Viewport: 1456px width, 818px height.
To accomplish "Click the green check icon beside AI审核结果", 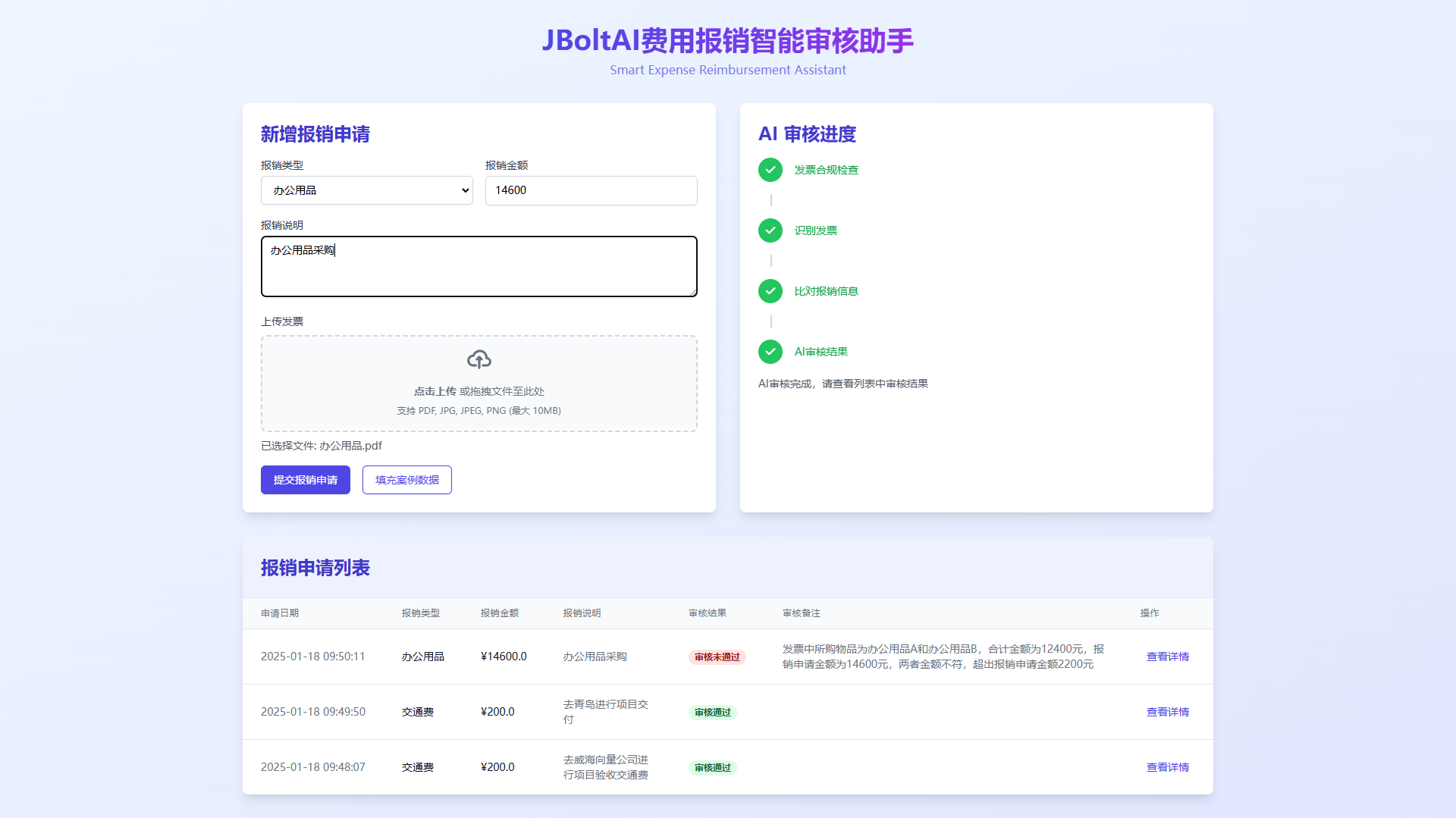I will [770, 352].
